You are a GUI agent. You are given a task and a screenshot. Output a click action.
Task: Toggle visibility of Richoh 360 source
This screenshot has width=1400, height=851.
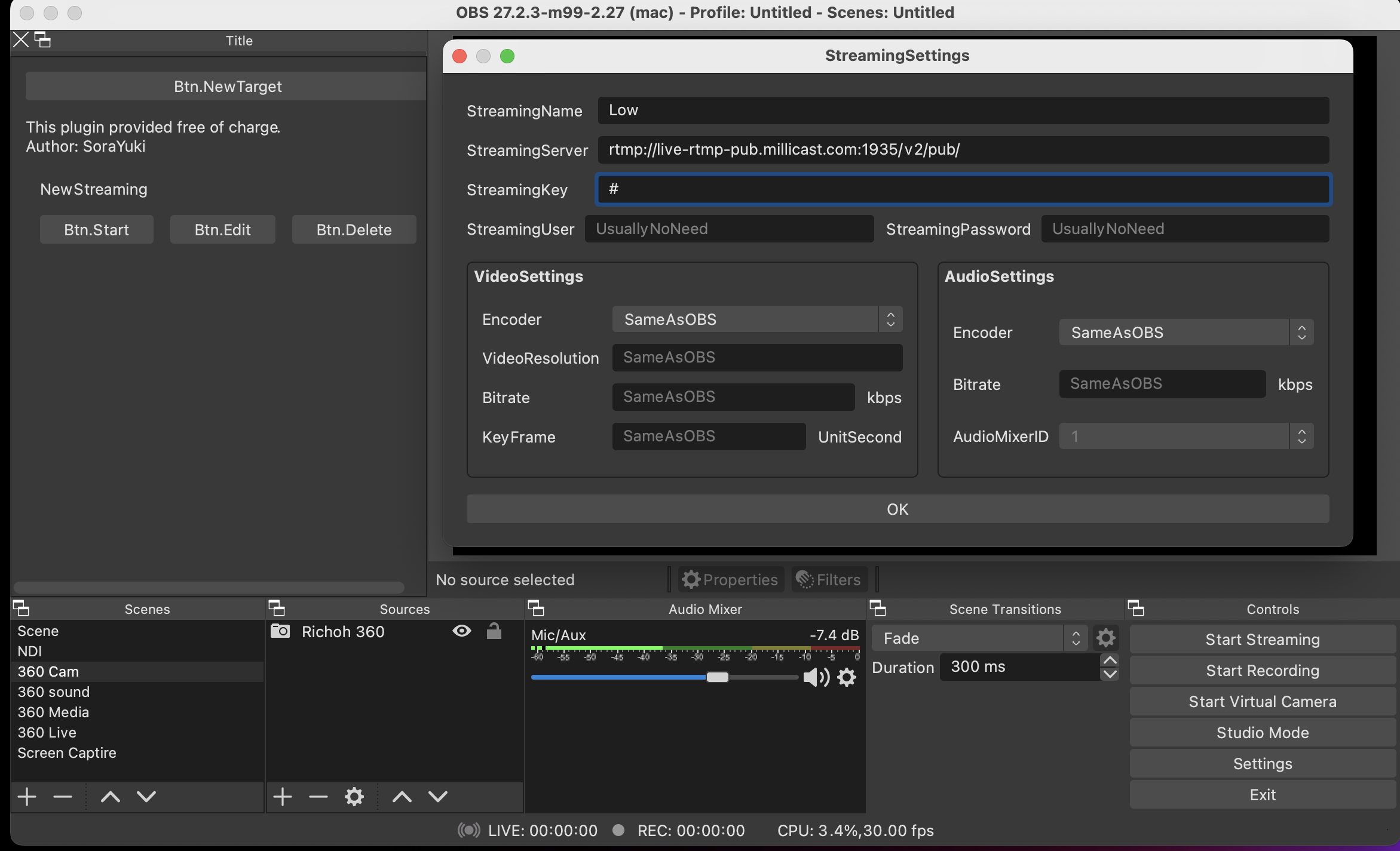point(462,631)
